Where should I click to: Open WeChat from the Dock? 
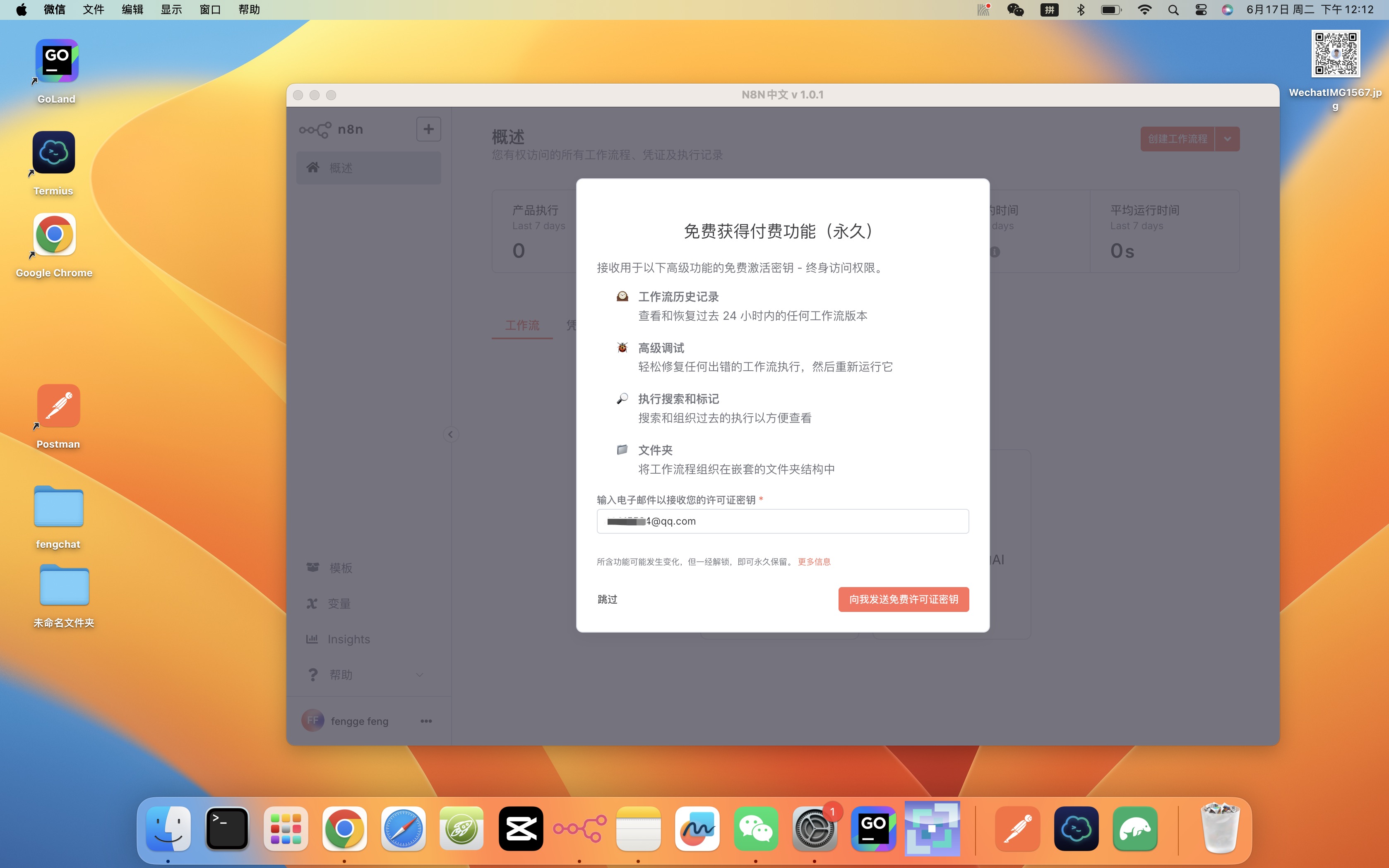[x=756, y=828]
